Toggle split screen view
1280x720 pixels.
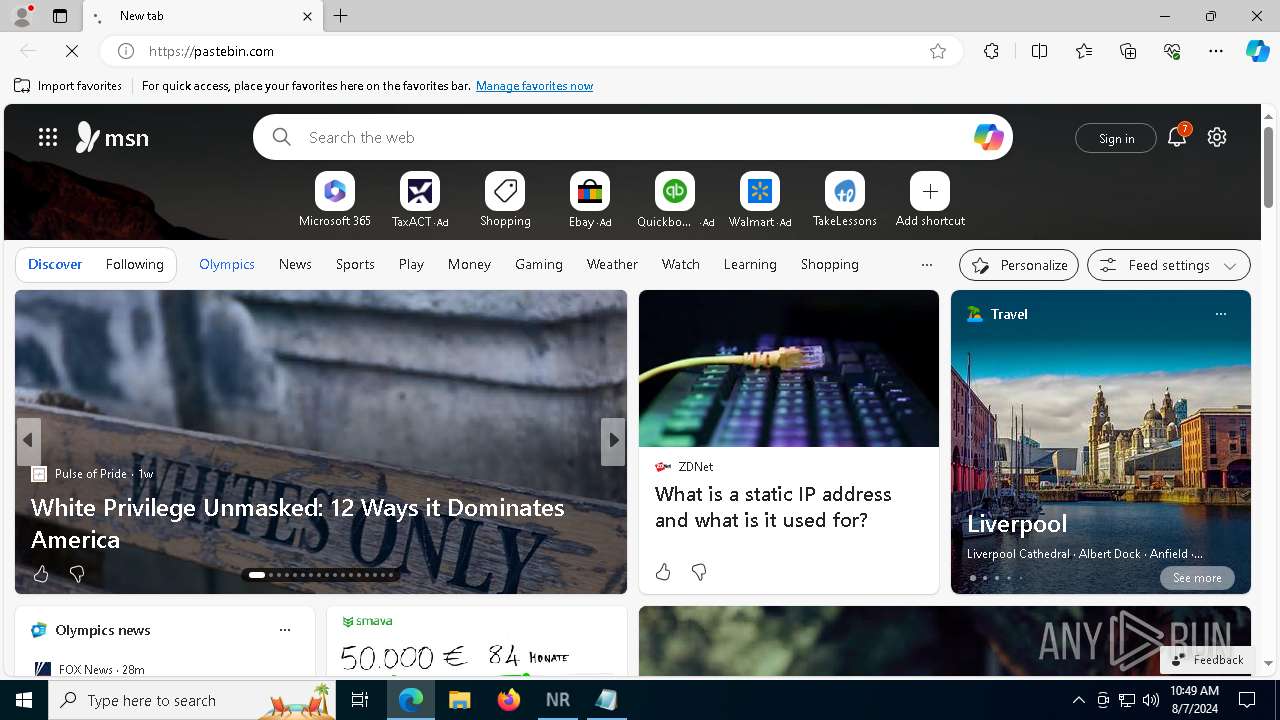(1039, 51)
